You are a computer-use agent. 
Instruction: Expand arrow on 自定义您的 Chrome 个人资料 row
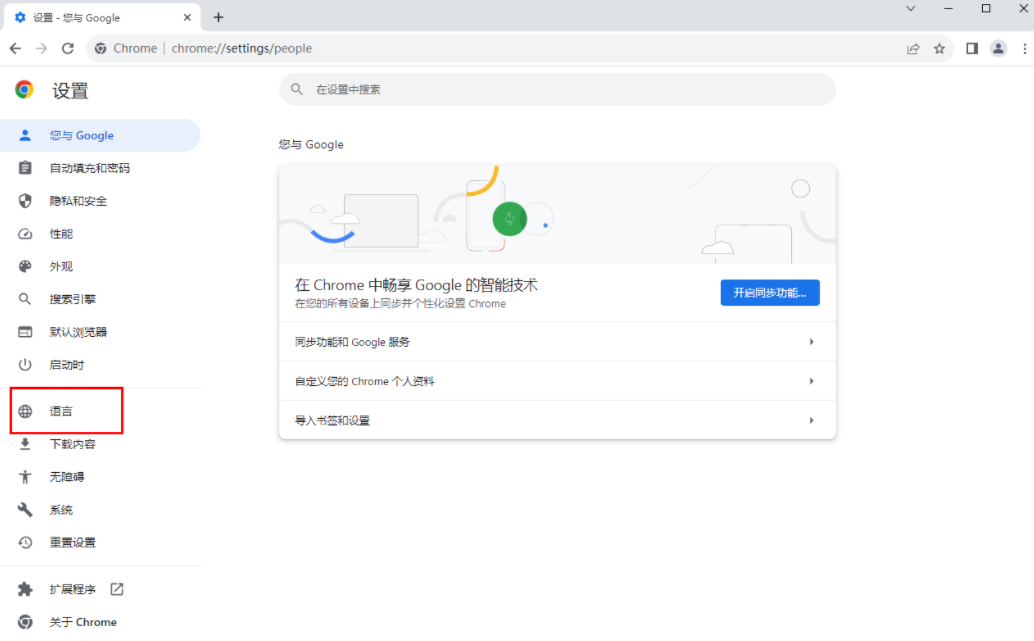pos(812,381)
